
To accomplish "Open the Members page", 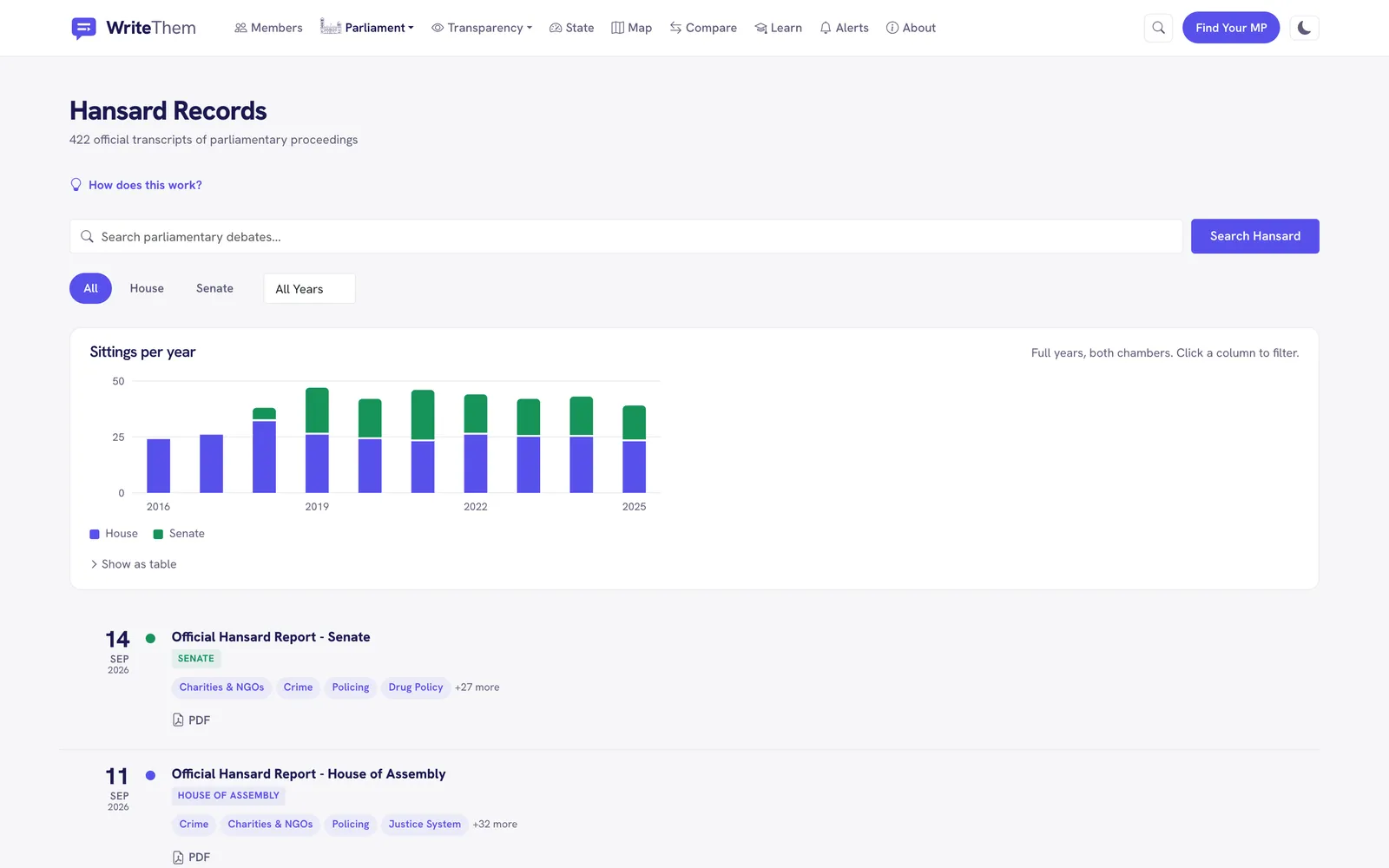I will (268, 28).
